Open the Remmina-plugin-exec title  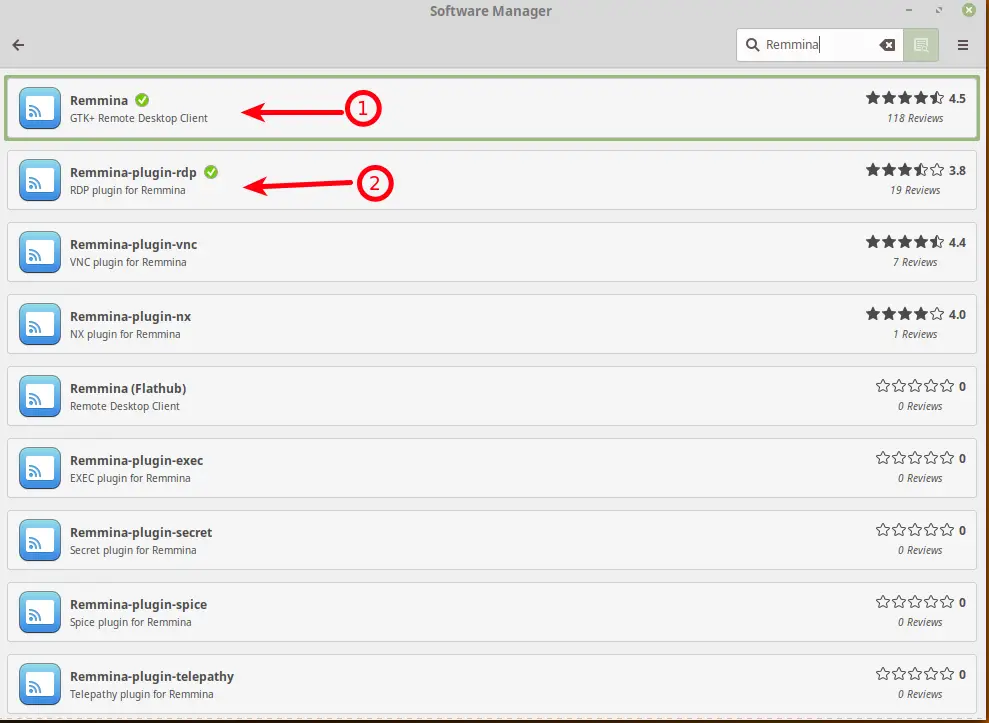tap(136, 461)
